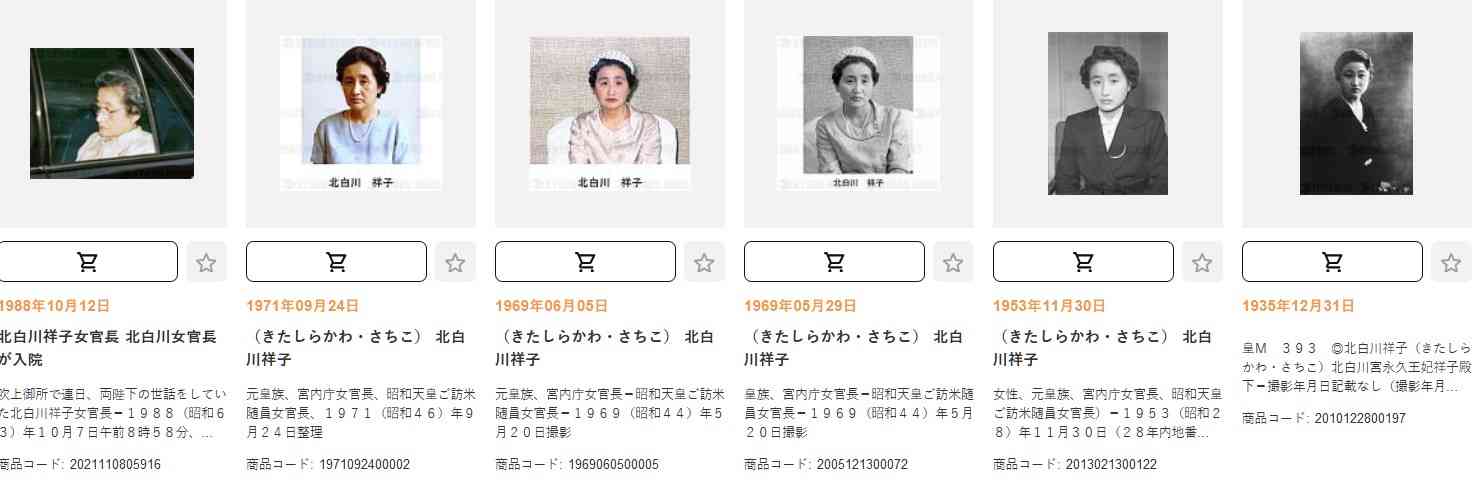Open the black-and-white tiara portrait from 1969年05月29日

(859, 113)
